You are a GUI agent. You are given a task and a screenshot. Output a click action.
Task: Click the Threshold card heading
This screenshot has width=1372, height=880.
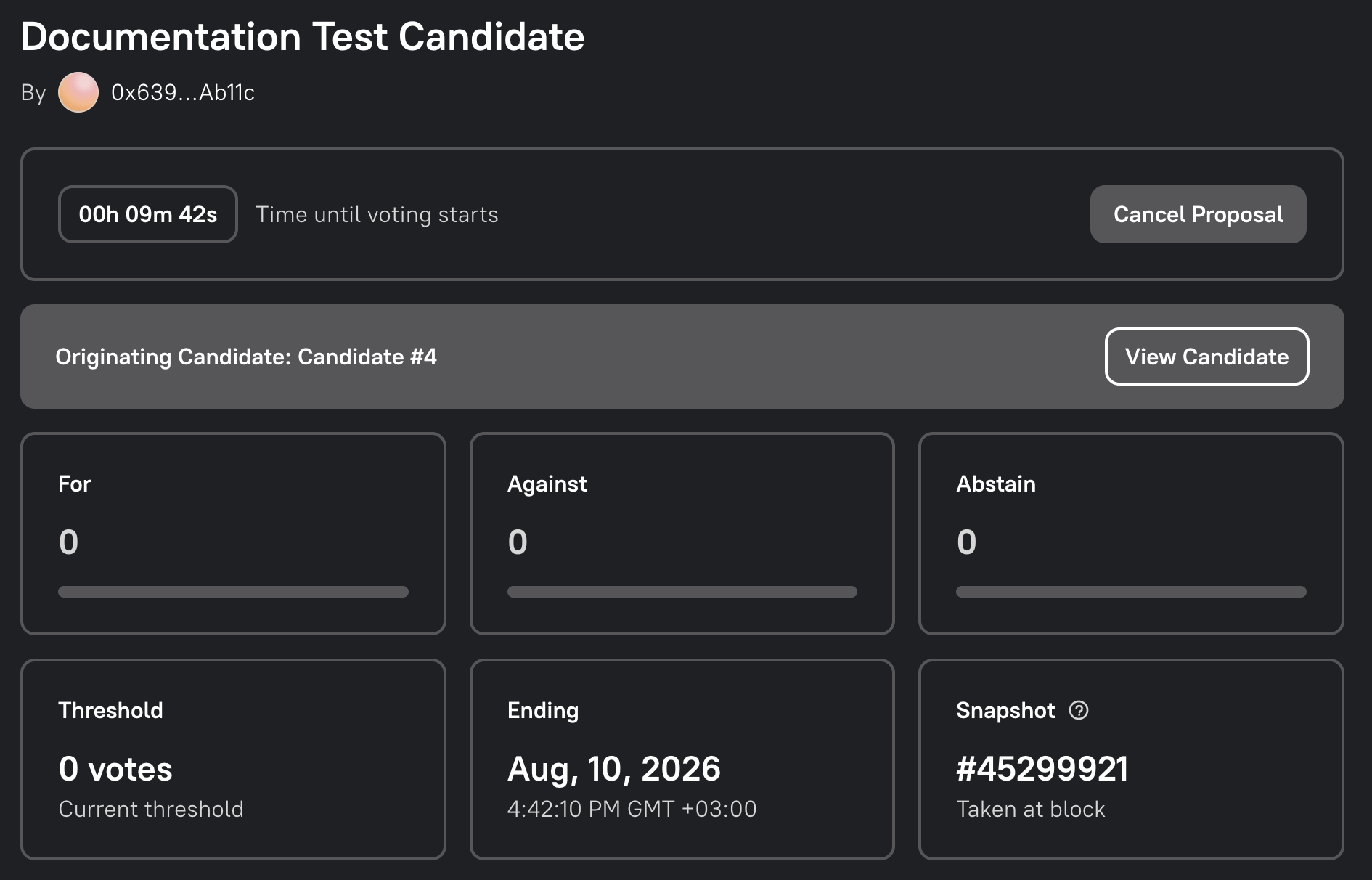click(x=110, y=710)
